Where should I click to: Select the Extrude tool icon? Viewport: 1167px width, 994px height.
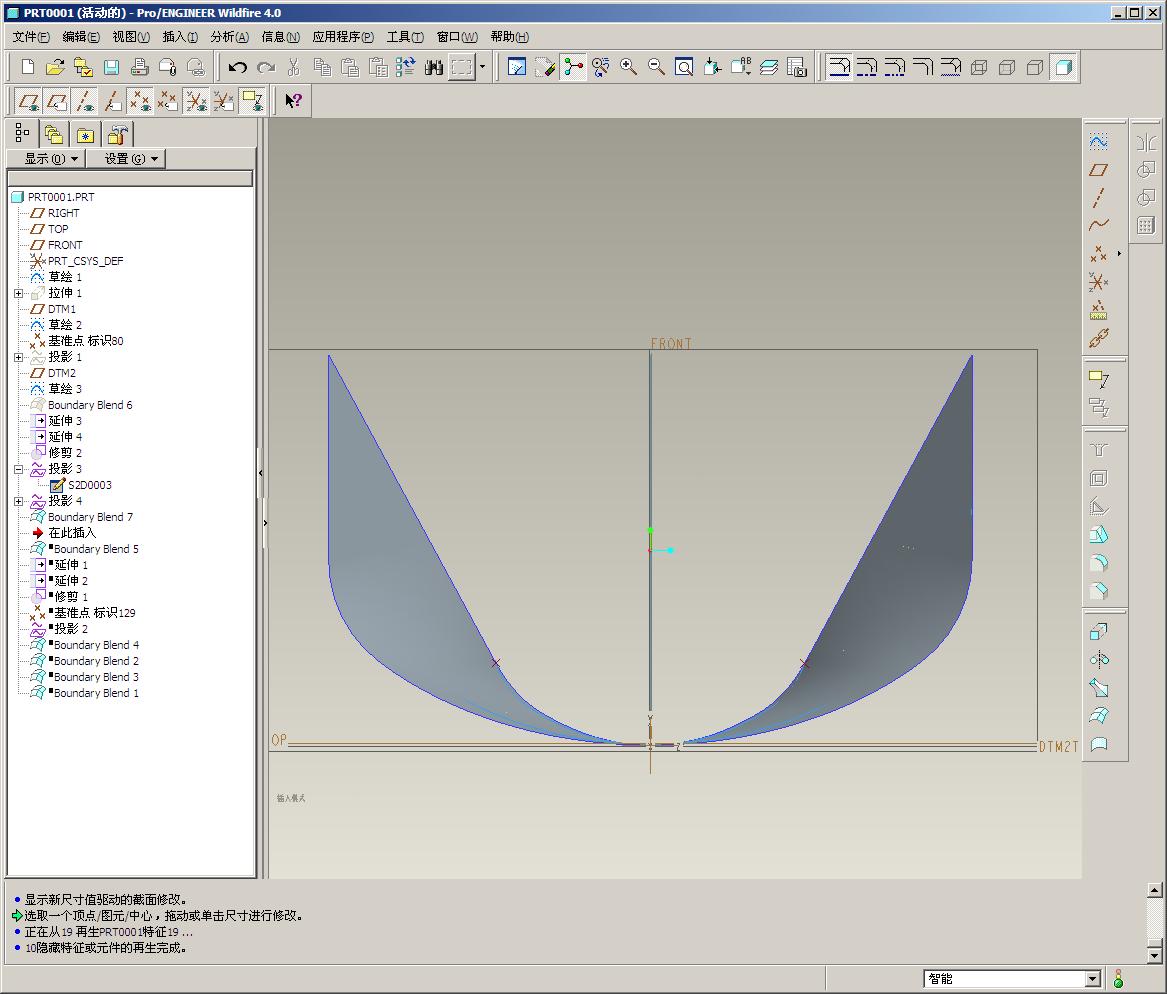[x=1099, y=632]
